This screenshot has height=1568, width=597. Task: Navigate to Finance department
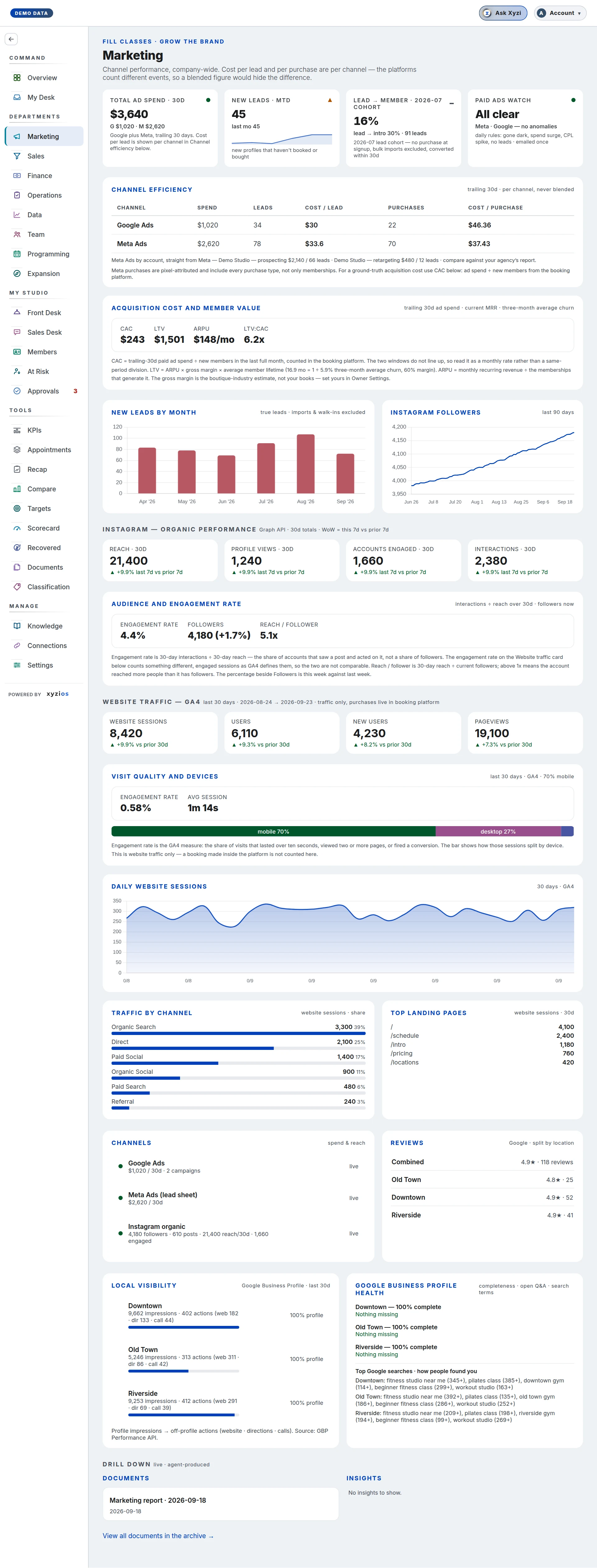(x=44, y=175)
